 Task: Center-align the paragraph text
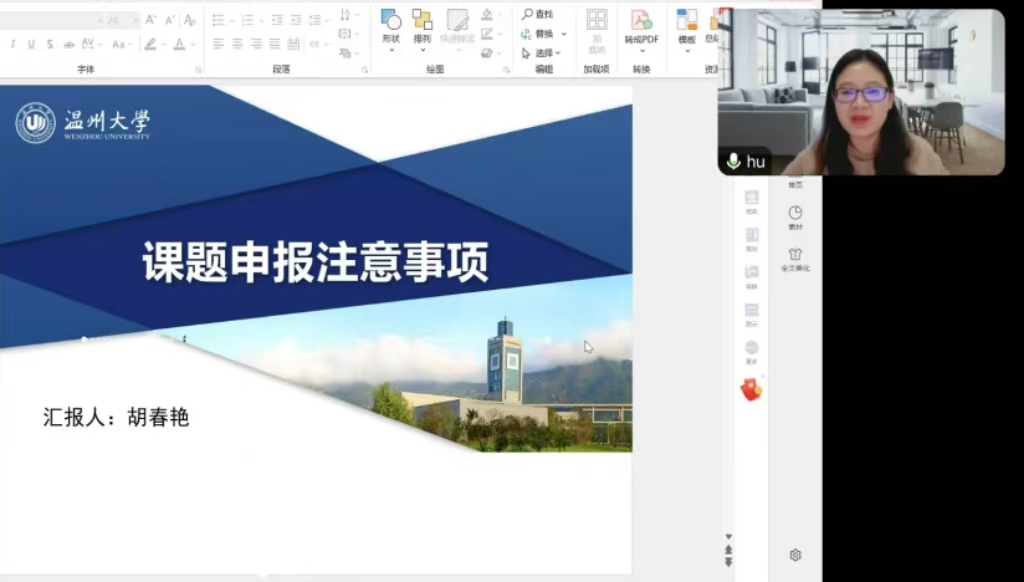(x=237, y=44)
